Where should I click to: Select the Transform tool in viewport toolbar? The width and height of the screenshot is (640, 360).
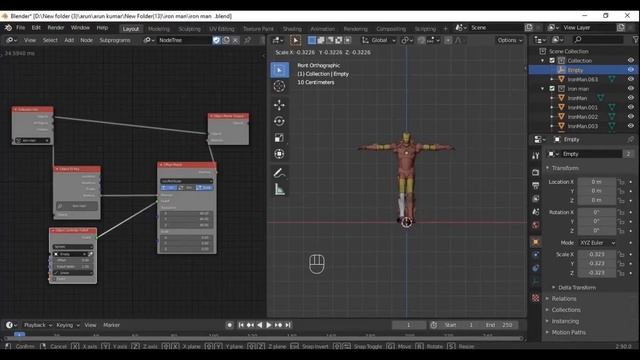[279, 154]
